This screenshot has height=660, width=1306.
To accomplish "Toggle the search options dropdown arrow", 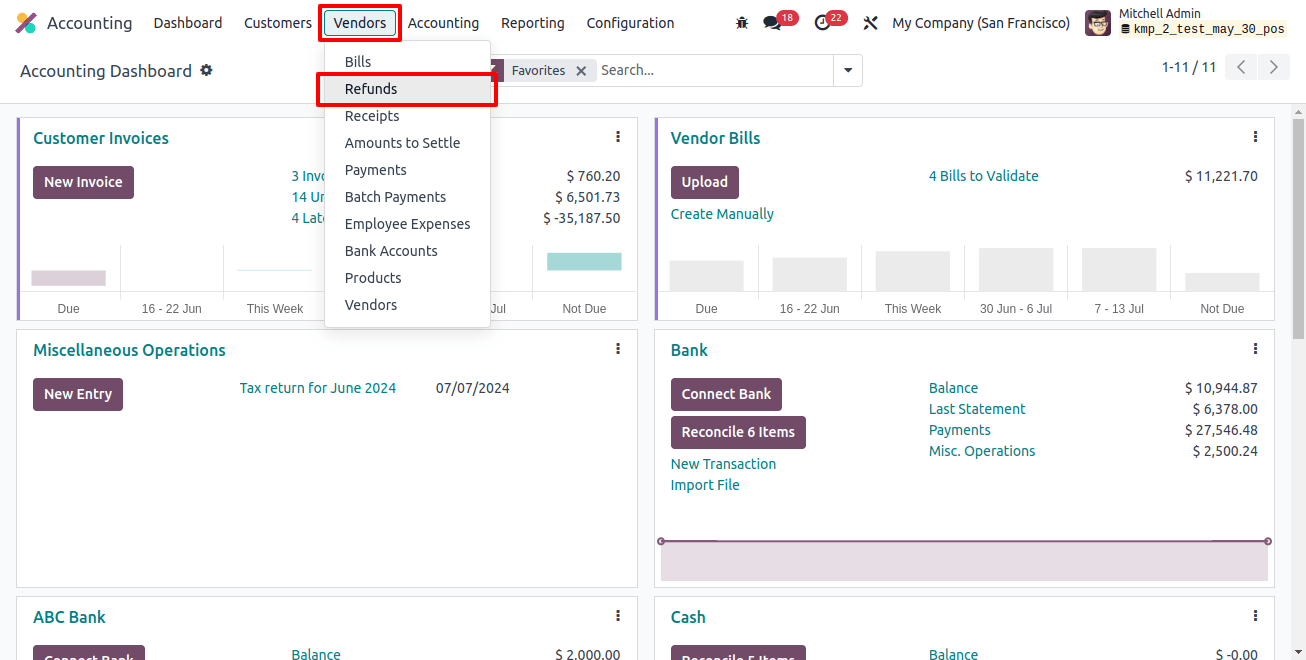I will pos(848,70).
